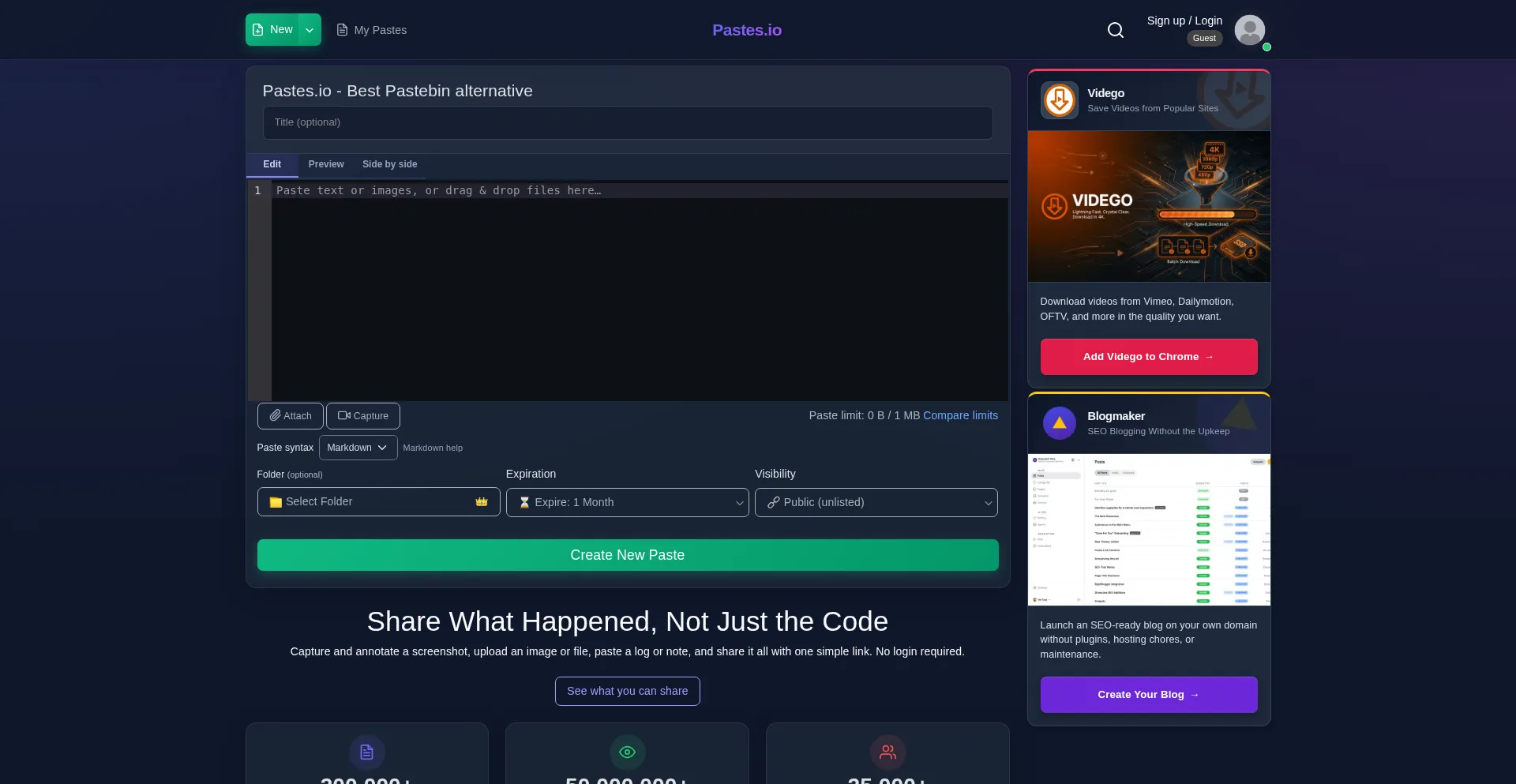Open the Select Folder dropdown
1516x784 pixels.
pyautogui.click(x=378, y=502)
